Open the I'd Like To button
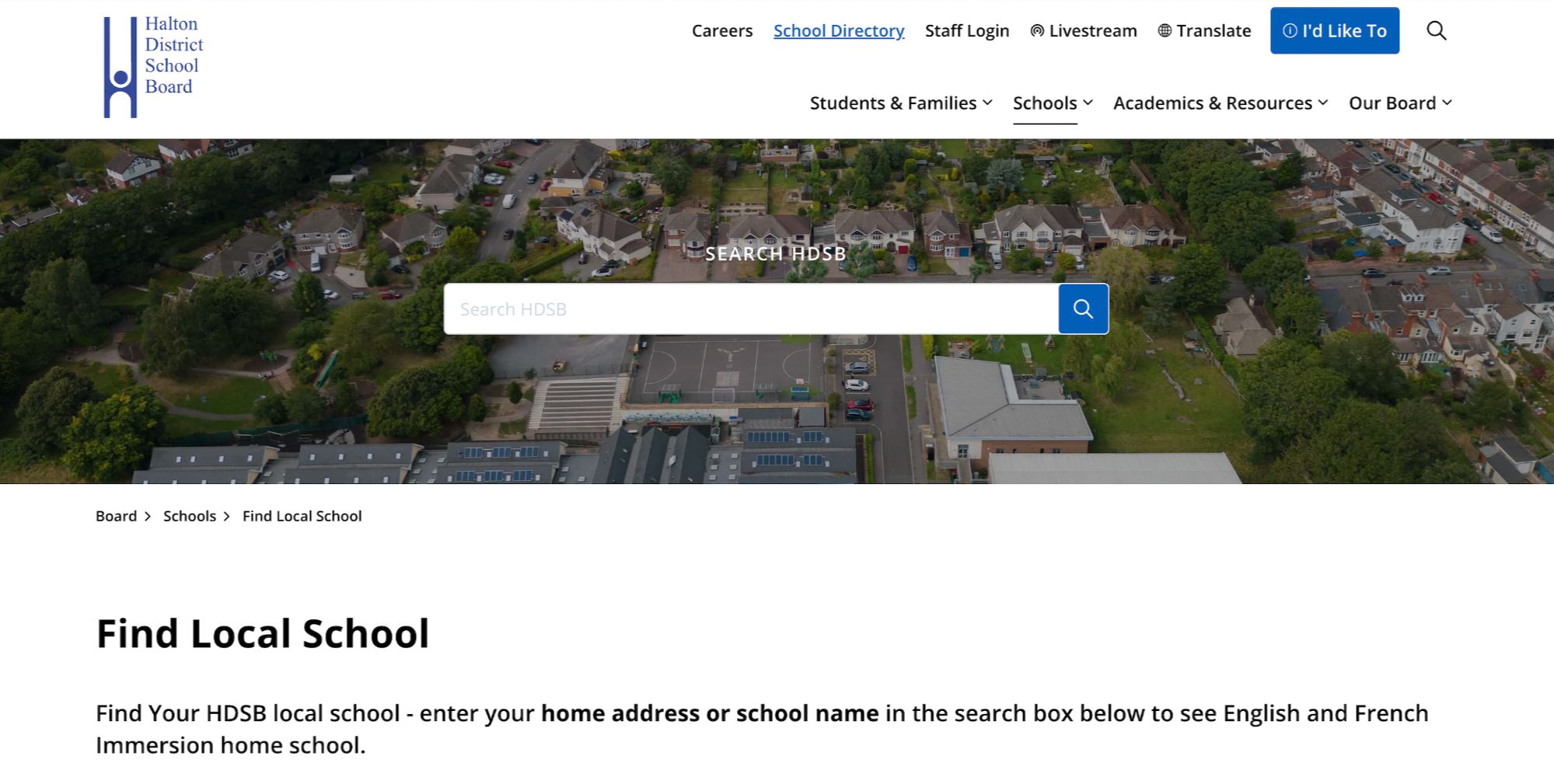Screen dimensions: 1554x784 click(1335, 31)
